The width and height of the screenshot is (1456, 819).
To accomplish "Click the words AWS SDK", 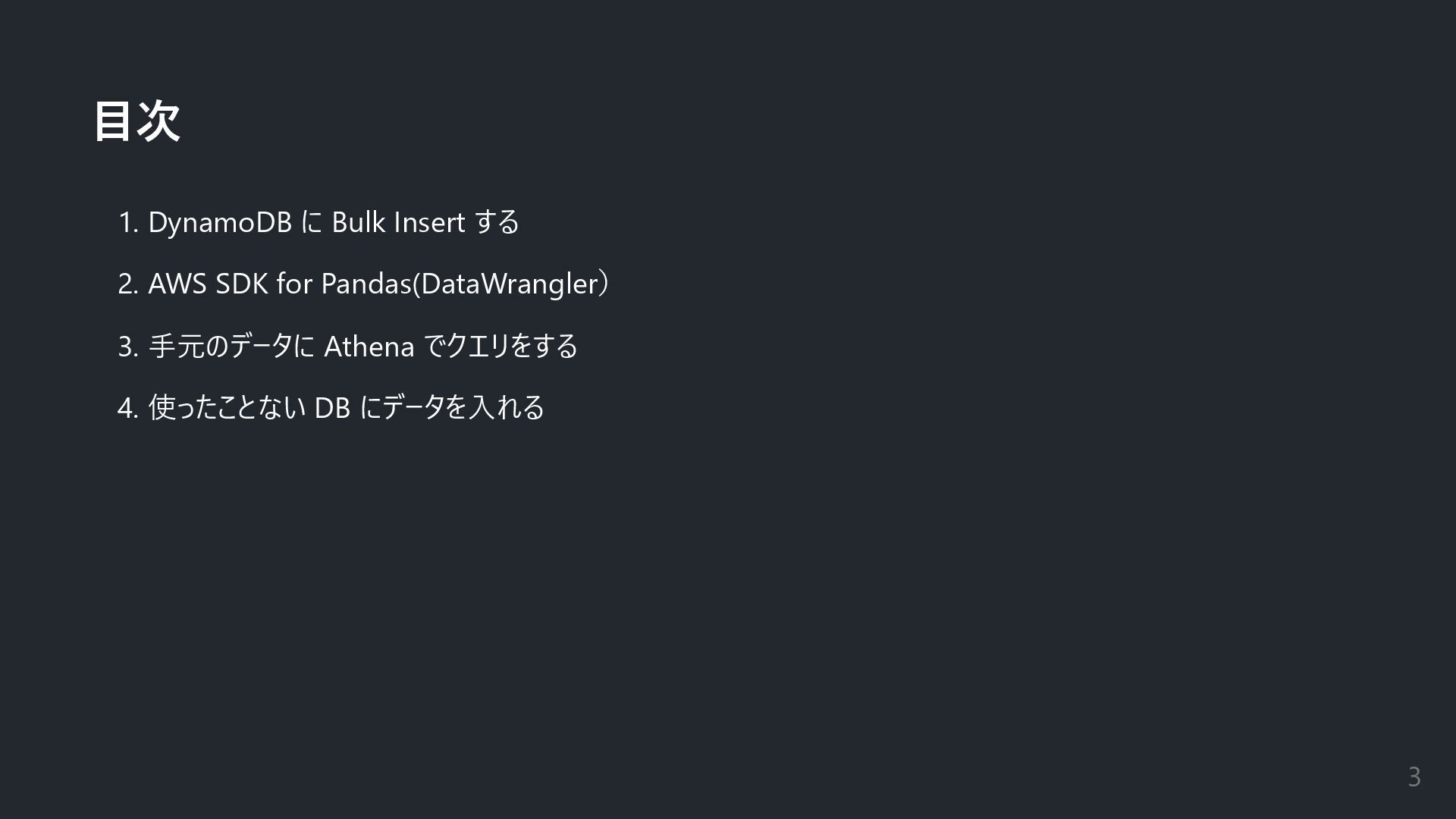I will (207, 284).
